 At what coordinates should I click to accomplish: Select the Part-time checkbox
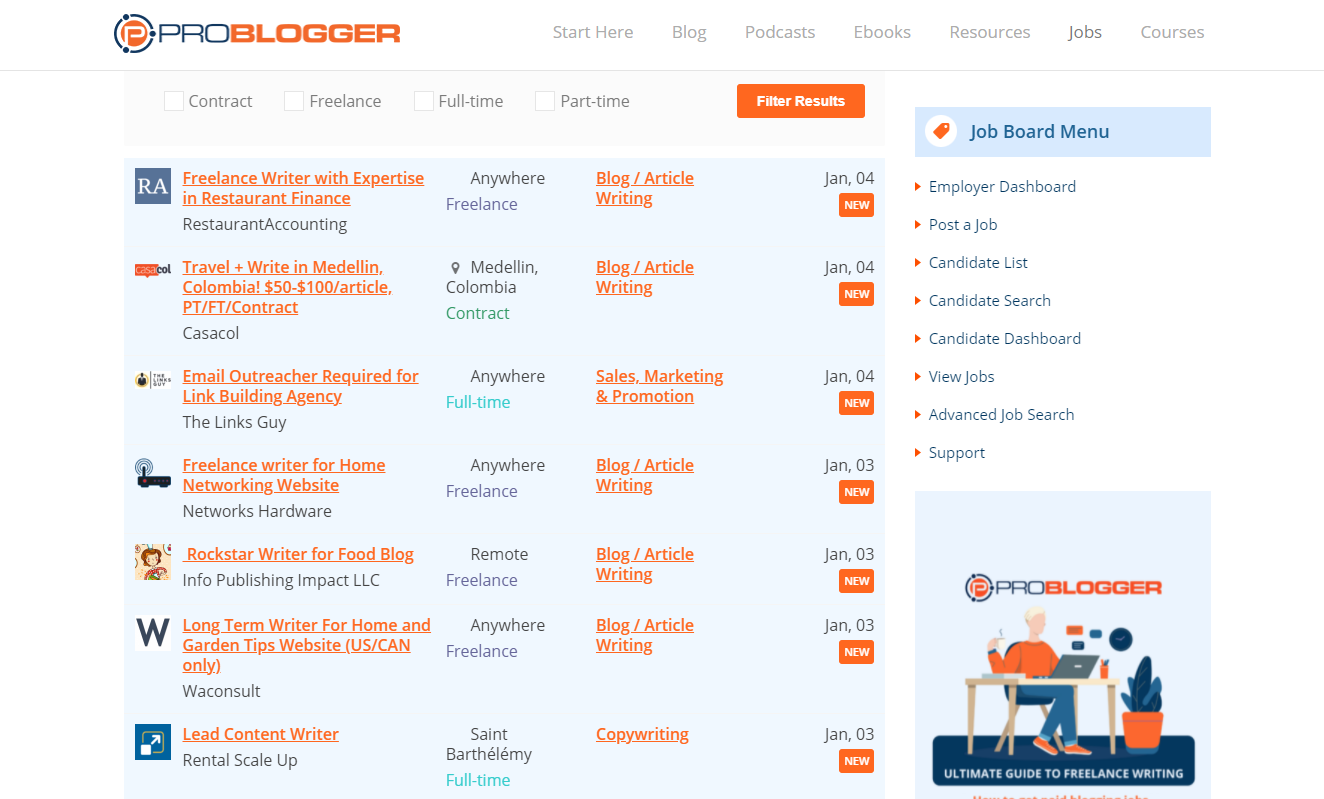545,101
